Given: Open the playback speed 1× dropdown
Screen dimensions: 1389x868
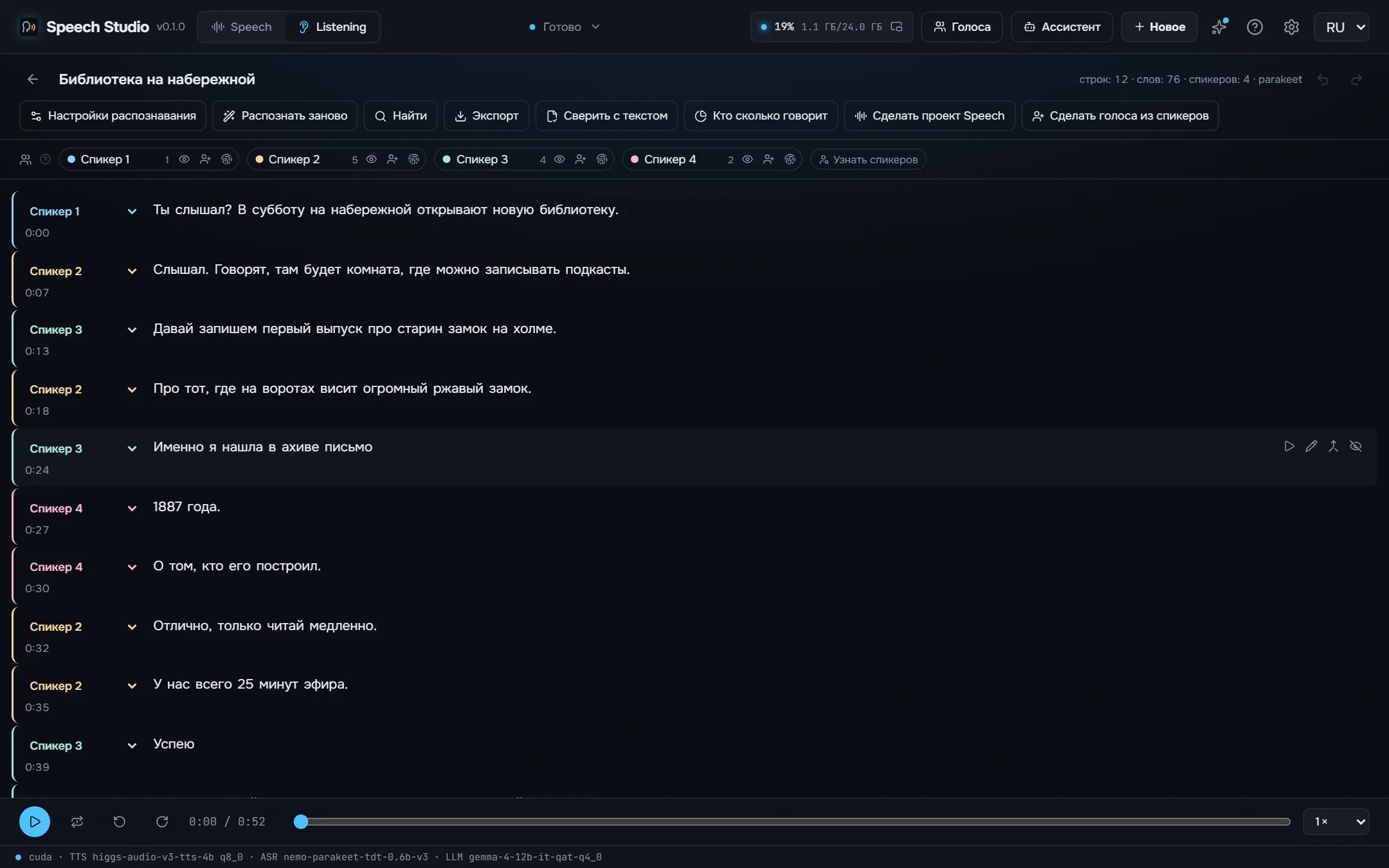Looking at the screenshot, I should point(1336,822).
